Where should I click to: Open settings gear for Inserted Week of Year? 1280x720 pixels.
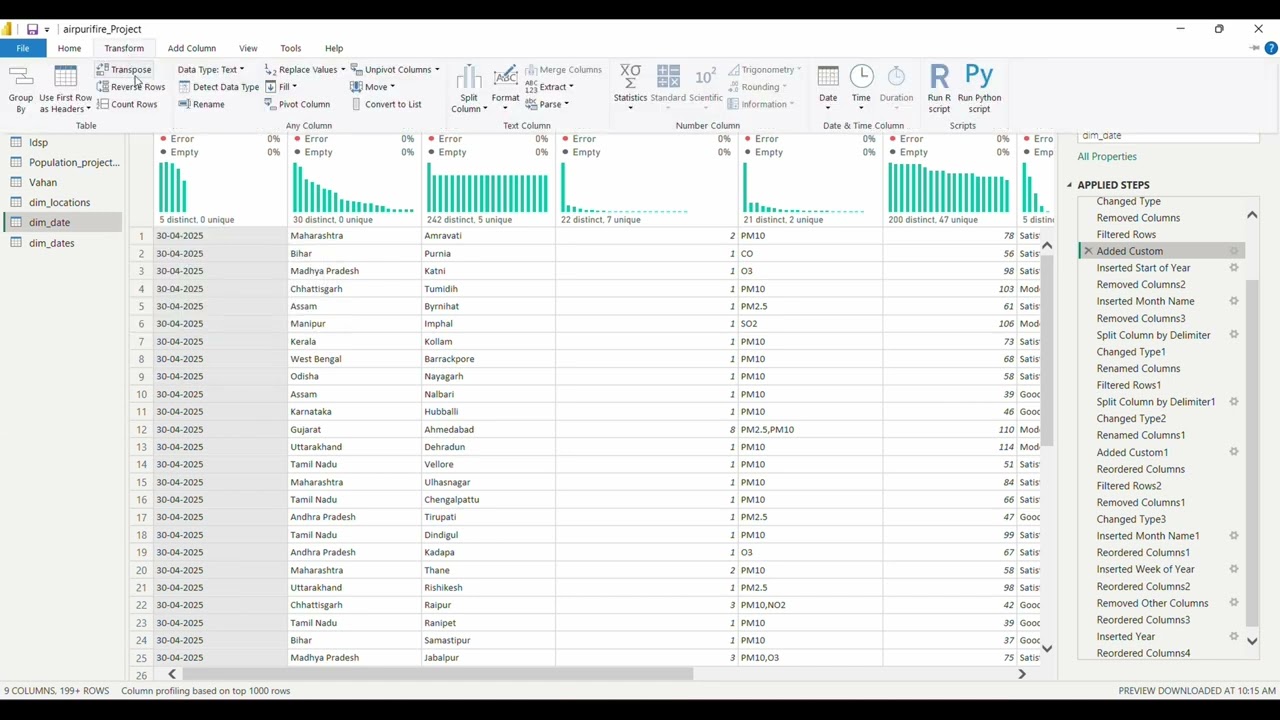coord(1234,569)
